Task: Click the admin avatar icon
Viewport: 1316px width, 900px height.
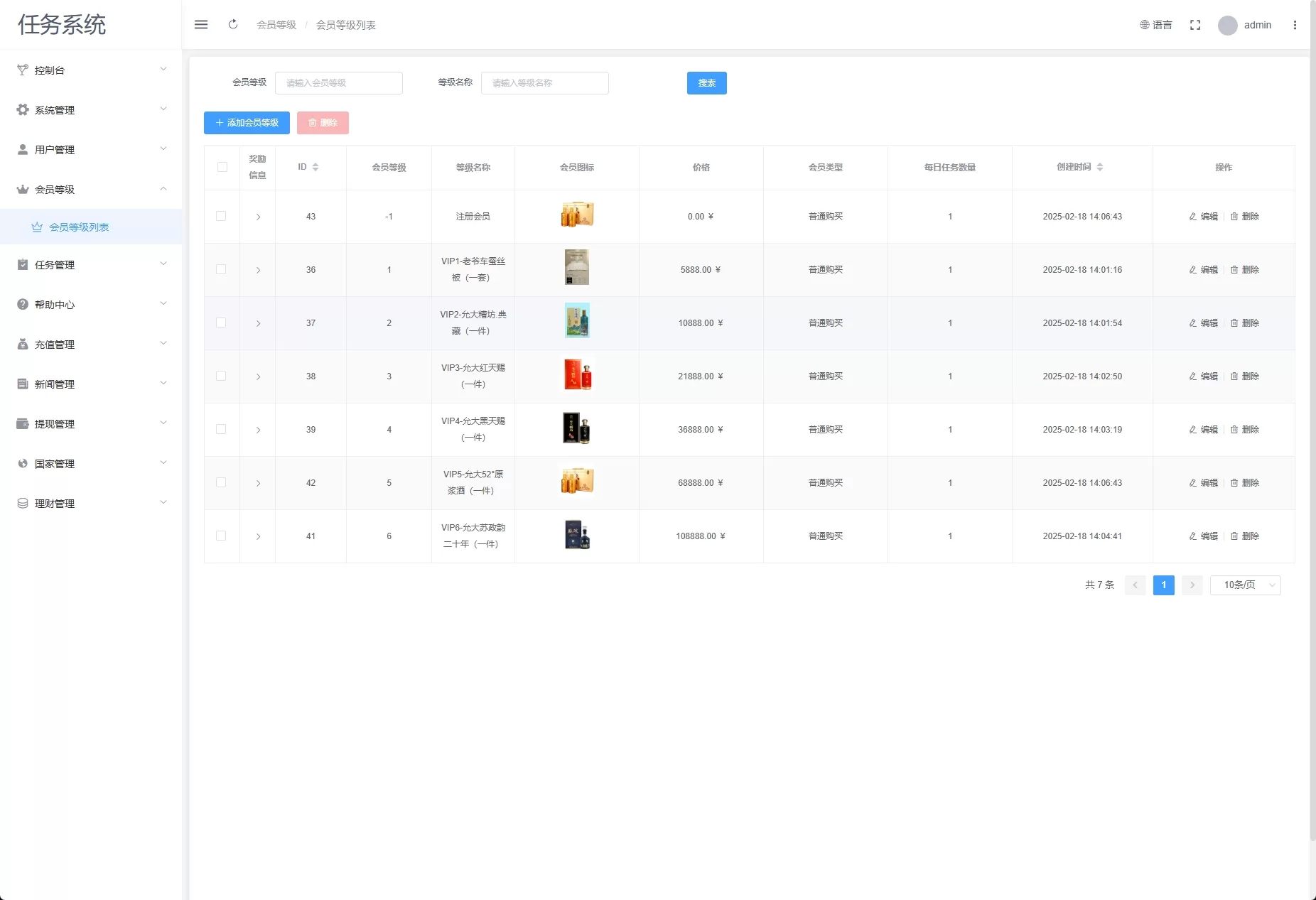Action: [1227, 26]
